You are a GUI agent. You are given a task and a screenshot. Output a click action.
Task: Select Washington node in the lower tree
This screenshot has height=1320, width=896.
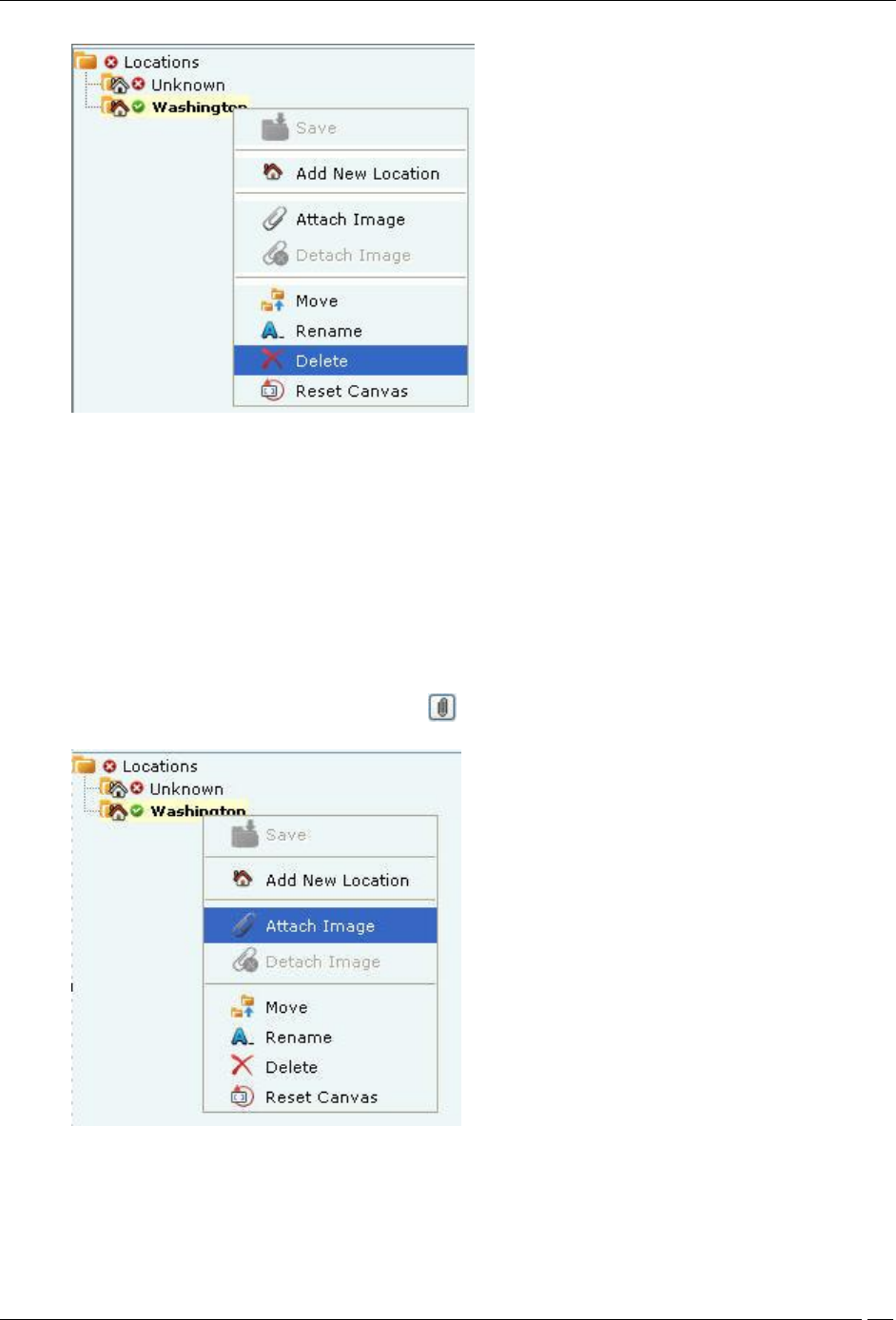pyautogui.click(x=198, y=810)
